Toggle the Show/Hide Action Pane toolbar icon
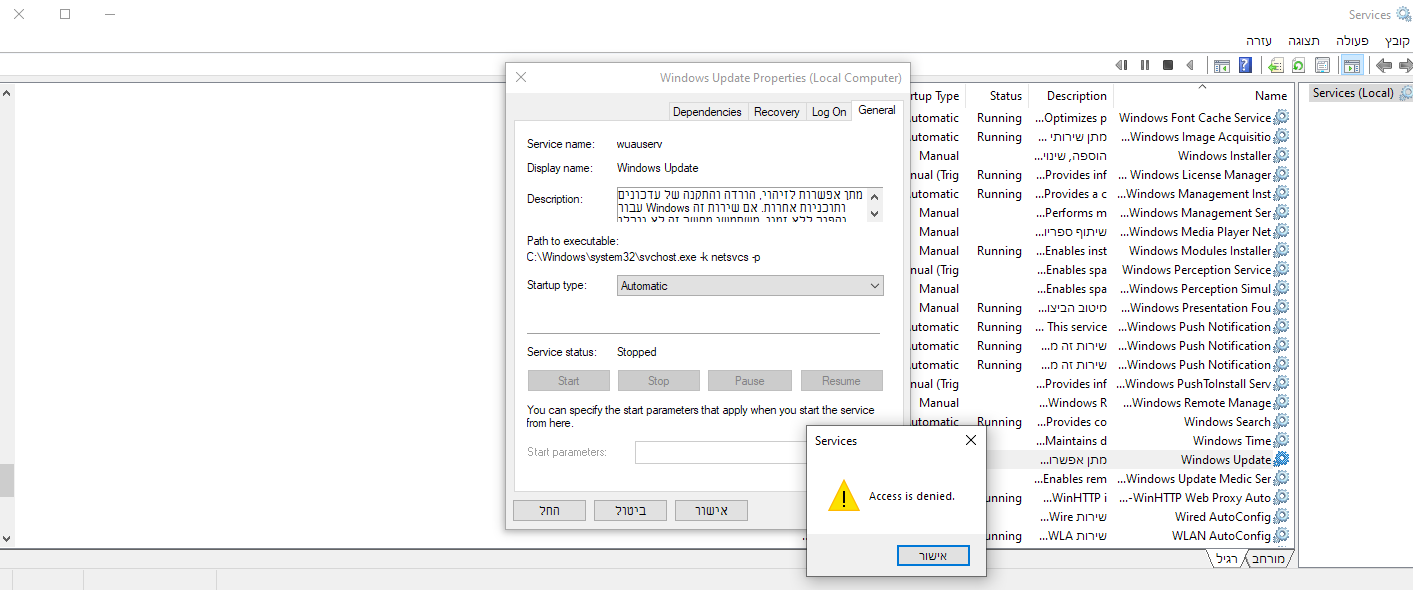This screenshot has width=1413, height=590. 1221,65
